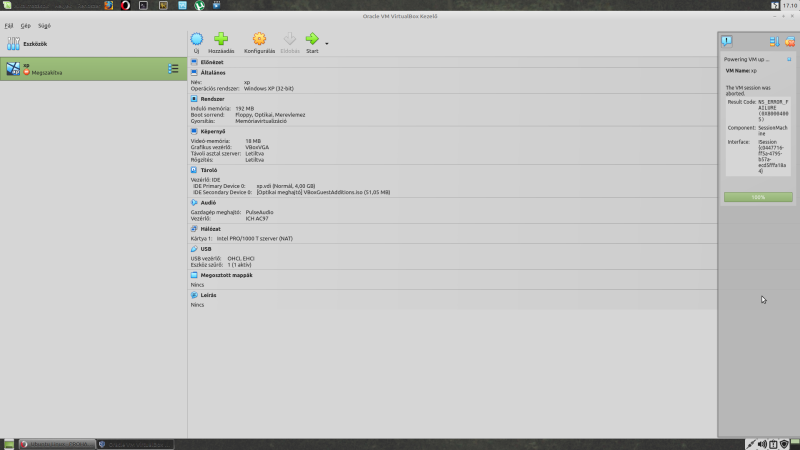Click the Rendszer section header
This screenshot has width=800, height=450.
[x=212, y=99]
